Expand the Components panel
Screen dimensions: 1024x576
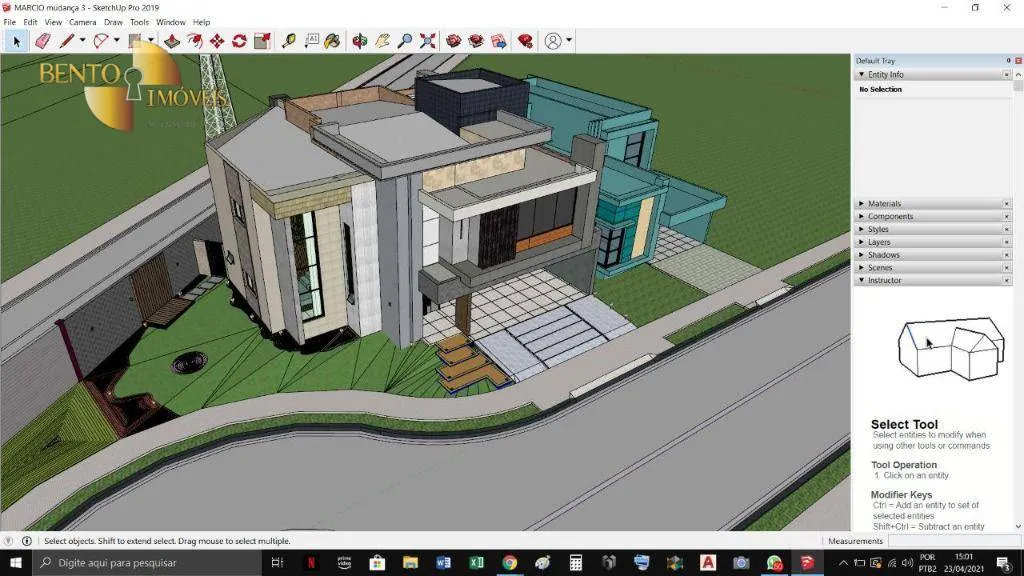click(861, 216)
